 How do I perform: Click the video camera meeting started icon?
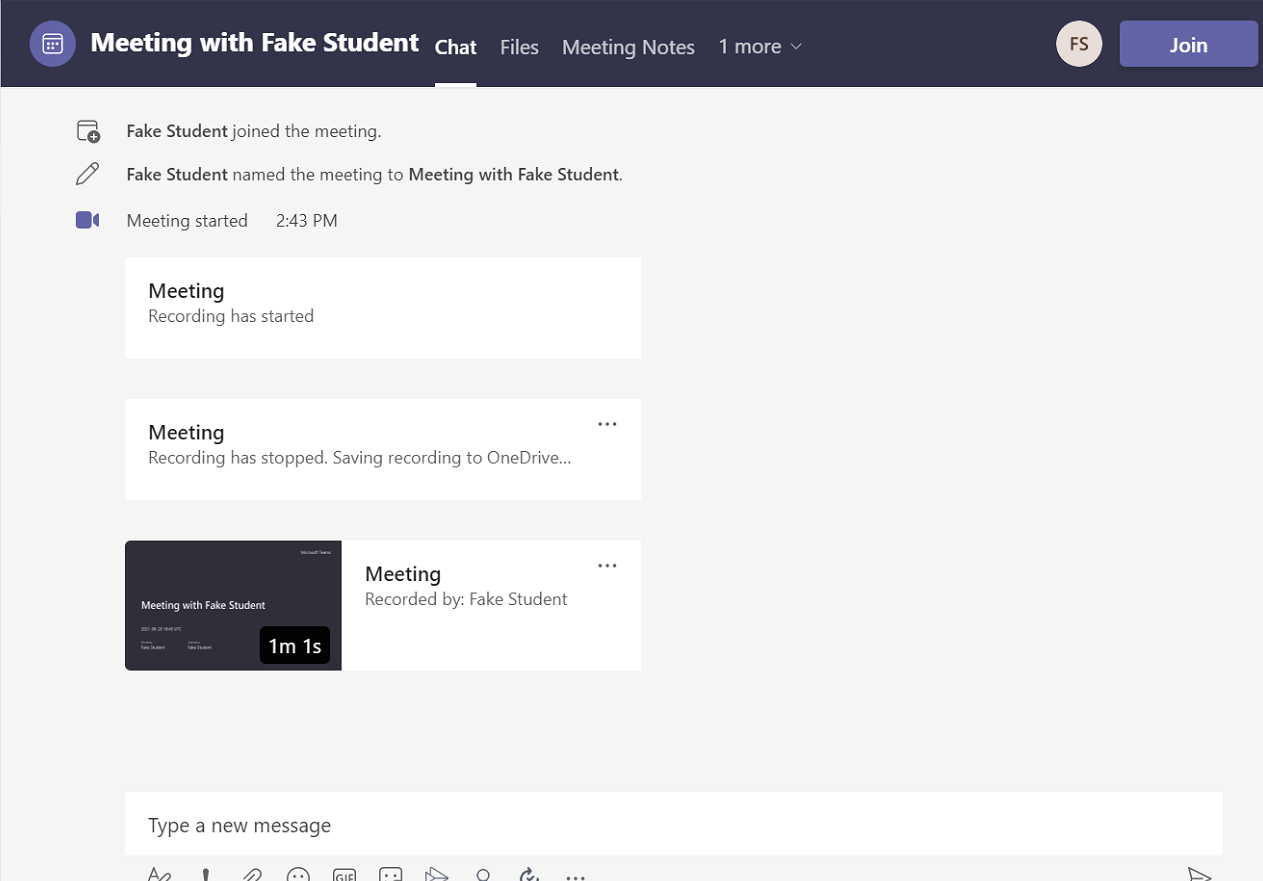pos(88,220)
